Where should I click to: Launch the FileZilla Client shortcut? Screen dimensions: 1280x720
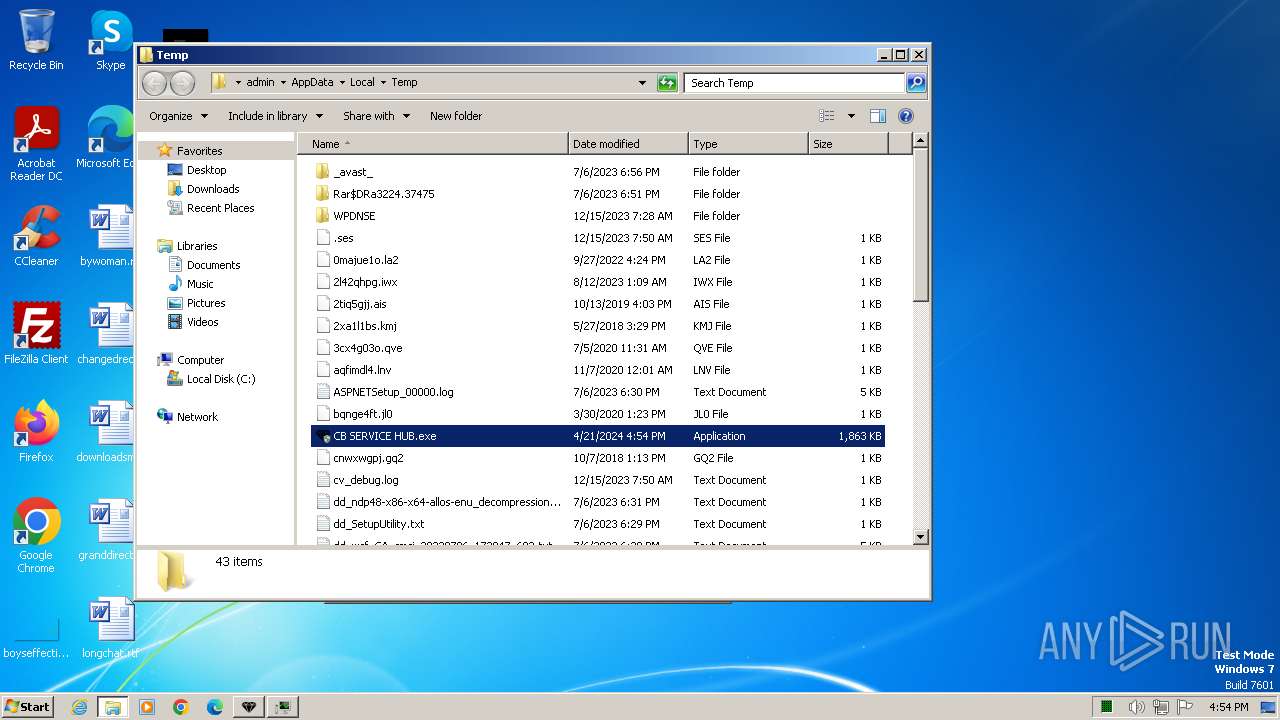36,334
